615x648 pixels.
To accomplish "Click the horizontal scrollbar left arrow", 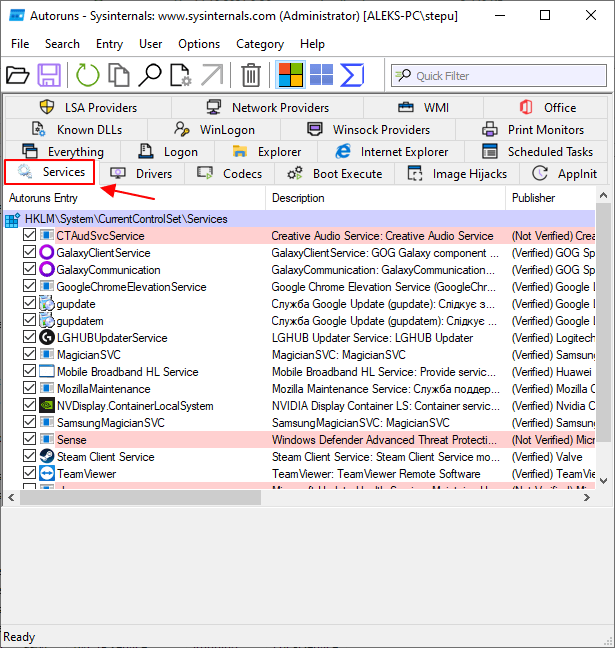I will click(x=11, y=498).
